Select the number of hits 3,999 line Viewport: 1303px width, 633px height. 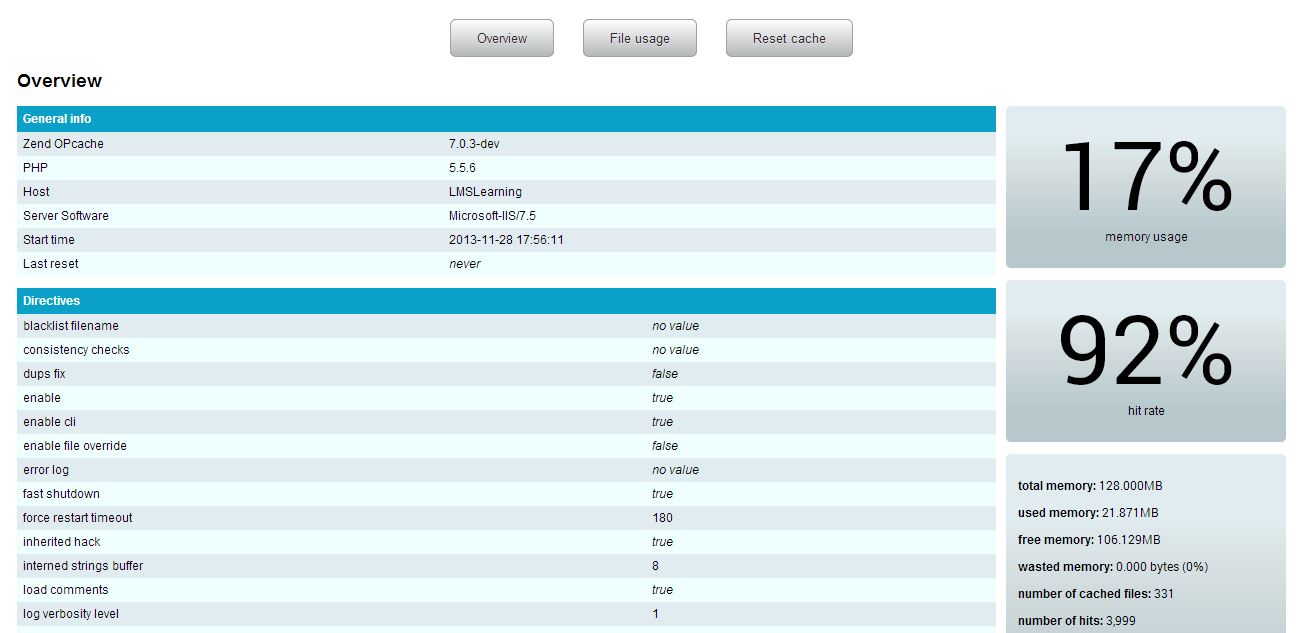click(1077, 621)
